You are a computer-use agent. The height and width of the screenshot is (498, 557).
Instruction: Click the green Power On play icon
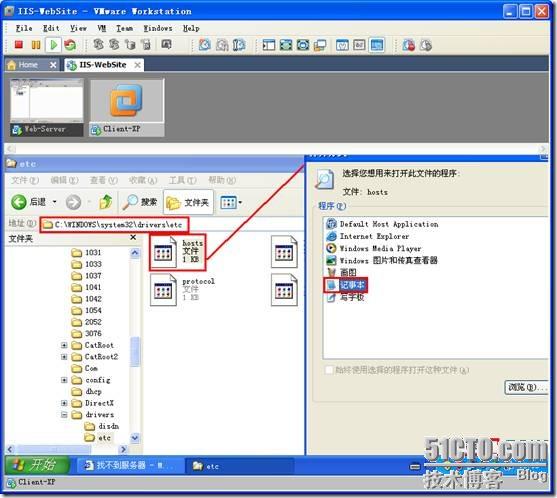coord(54,45)
